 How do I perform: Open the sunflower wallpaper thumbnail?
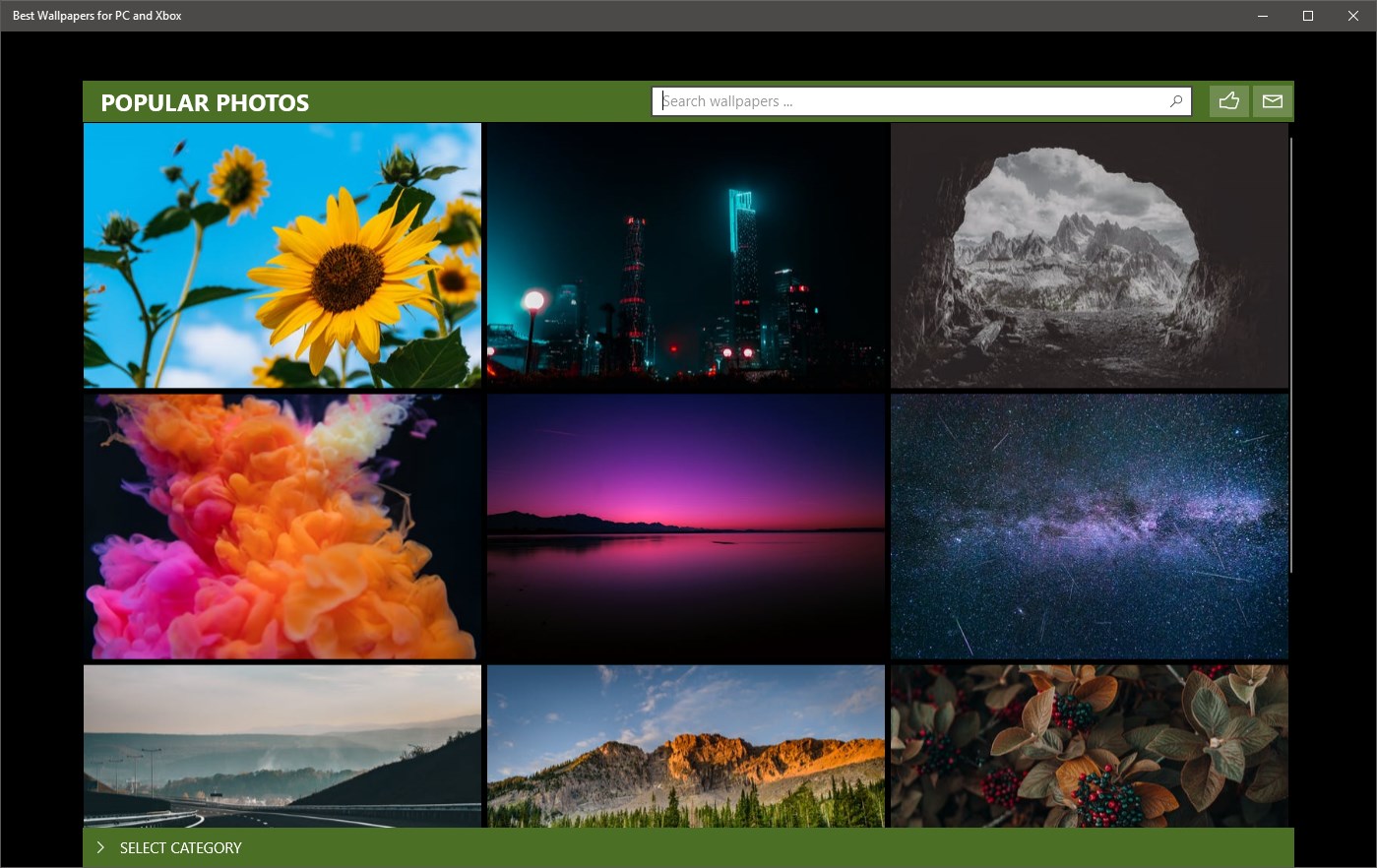coord(282,255)
